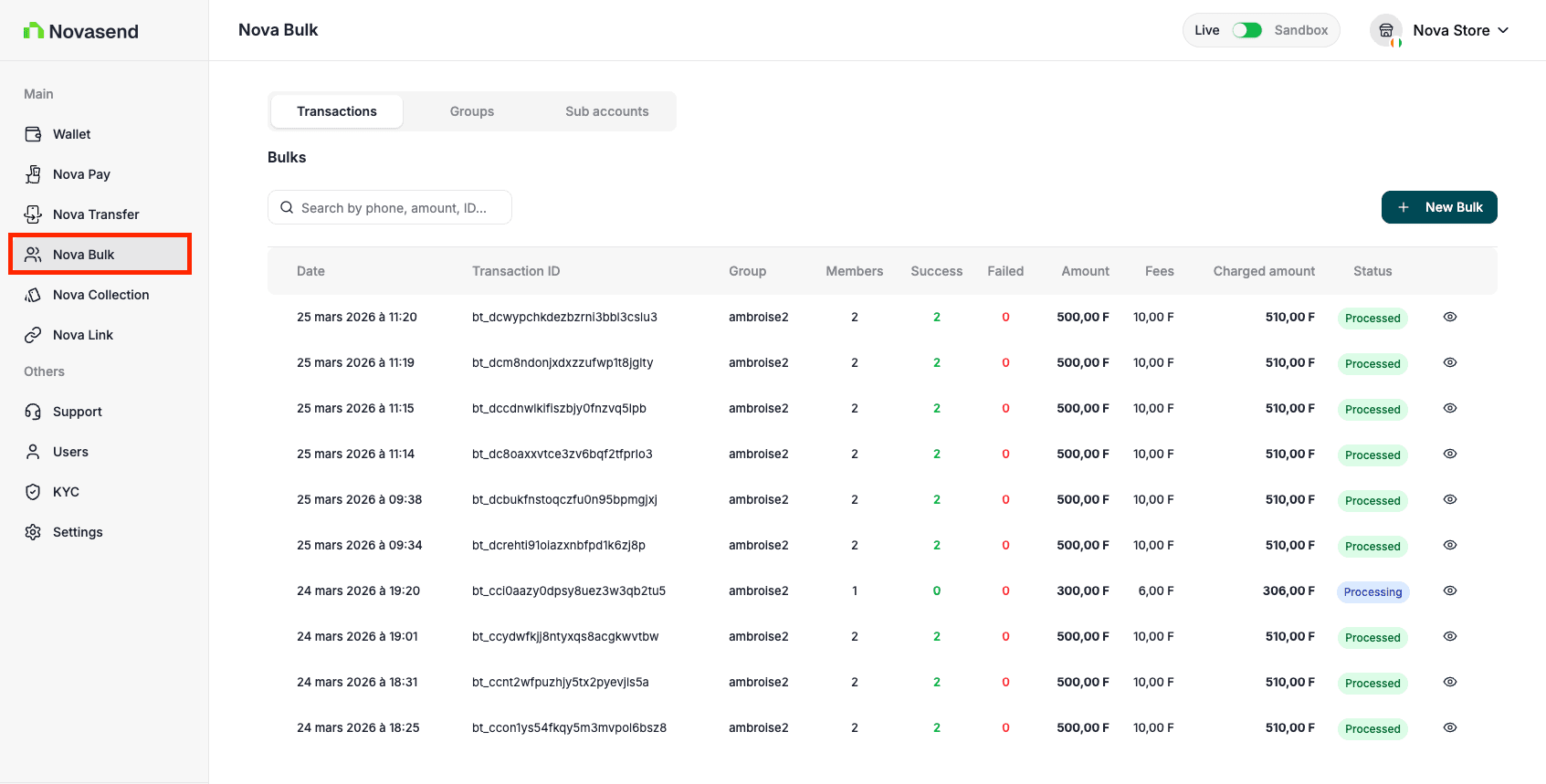Viewport: 1546px width, 784px height.
Task: Switch to the Transactions tab
Action: [337, 111]
